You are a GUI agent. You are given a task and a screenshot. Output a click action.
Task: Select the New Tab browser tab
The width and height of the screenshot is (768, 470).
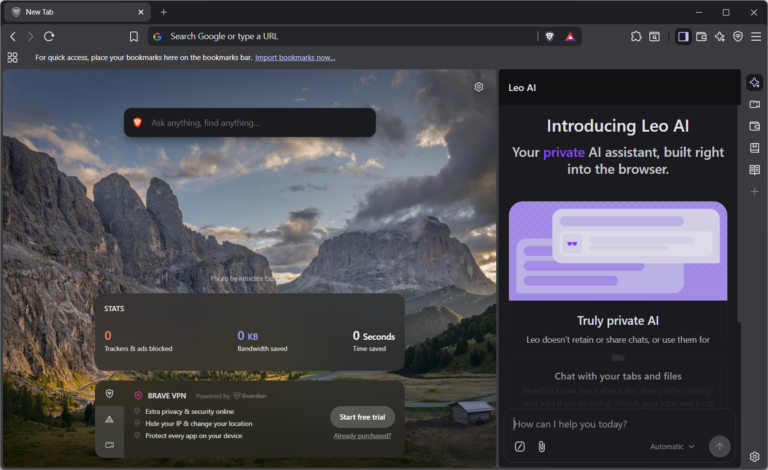pyautogui.click(x=76, y=12)
